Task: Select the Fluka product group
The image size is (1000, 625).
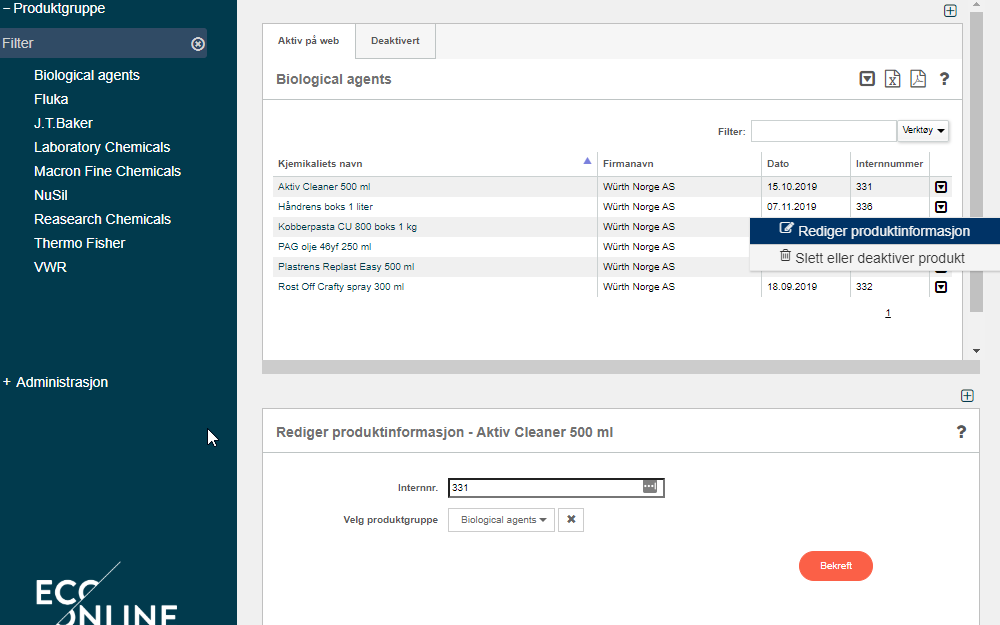Action: pos(51,99)
